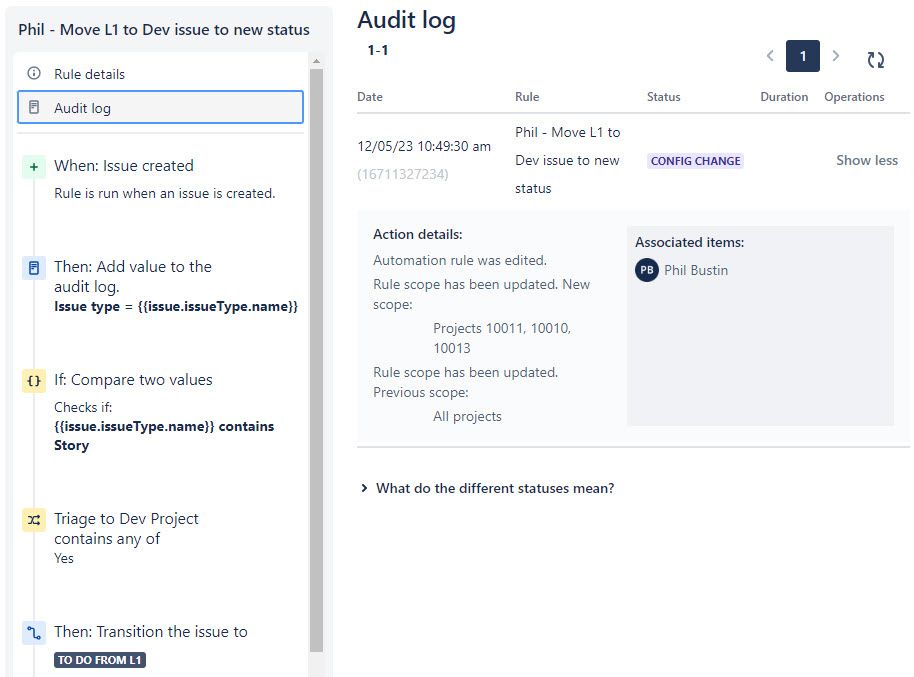Click the Associated items heading
This screenshot has width=914, height=677.
[690, 242]
